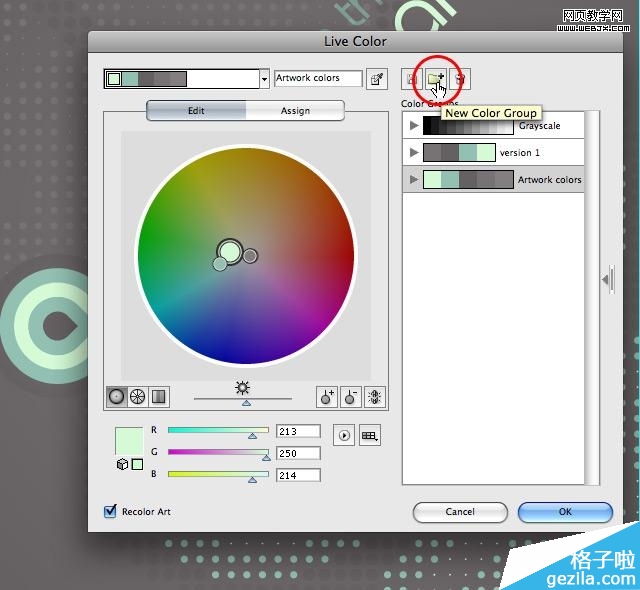Viewport: 640px width, 590px height.
Task: Click the large current color swatch
Action: pos(129,441)
